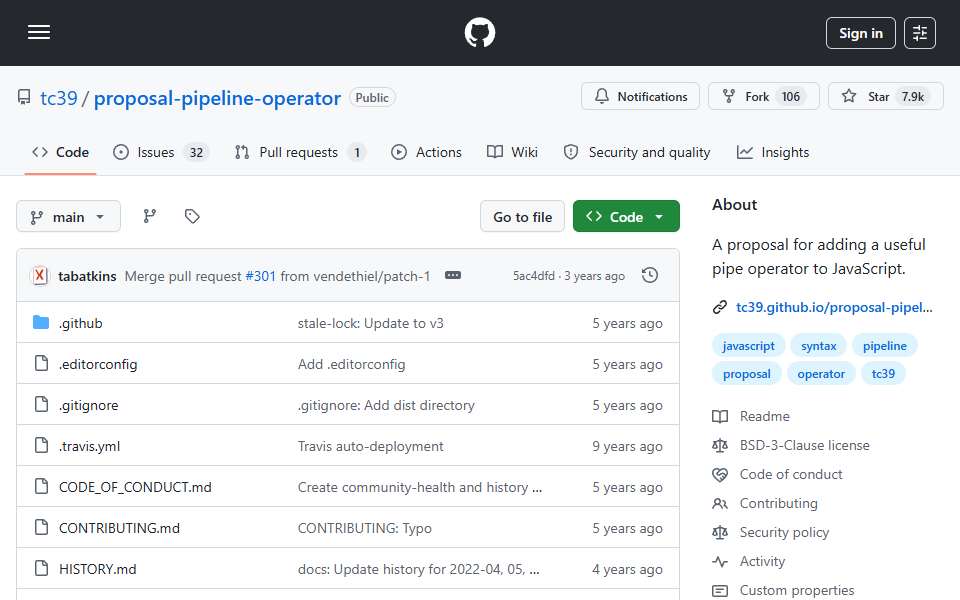960x600 pixels.
Task: Click the heart icon for Code of conduct
Action: 720,474
